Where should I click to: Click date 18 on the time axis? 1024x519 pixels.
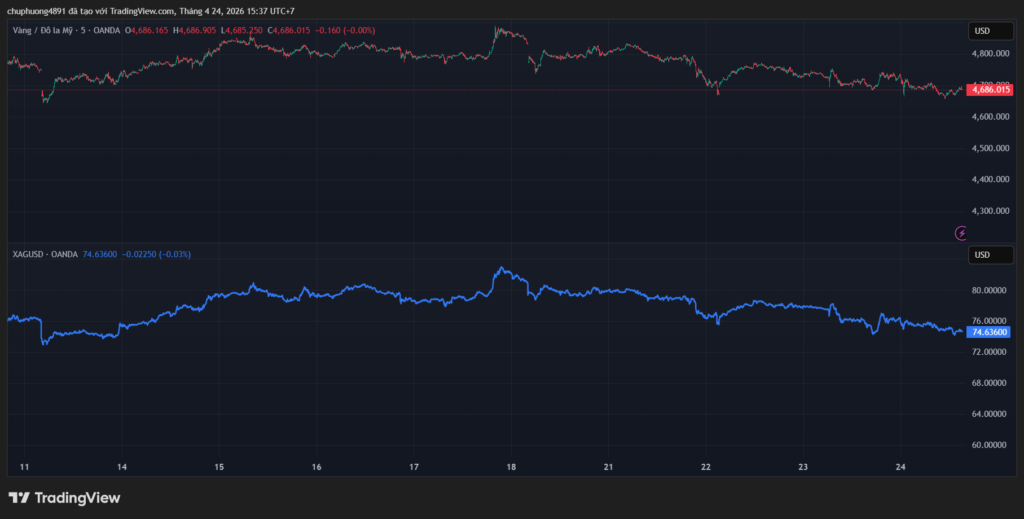point(511,467)
